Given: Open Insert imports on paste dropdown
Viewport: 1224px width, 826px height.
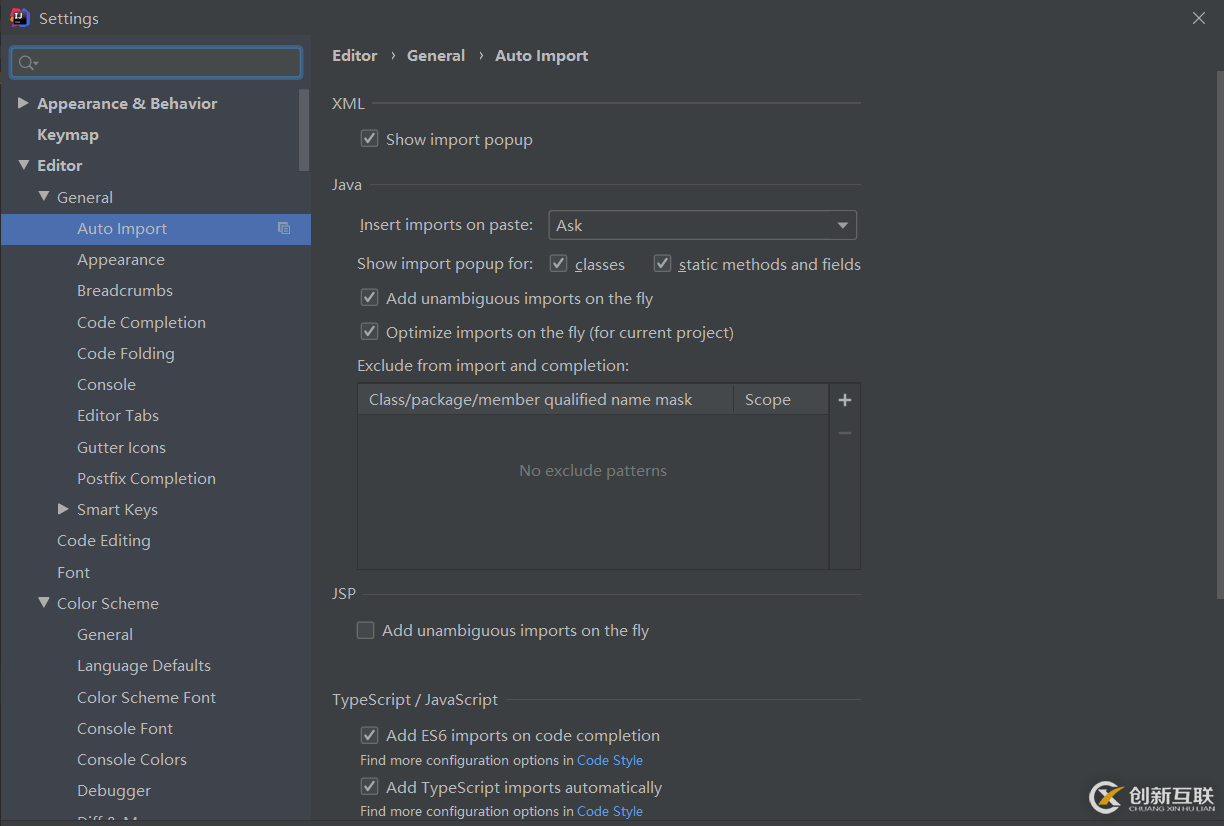Looking at the screenshot, I should tap(702, 225).
